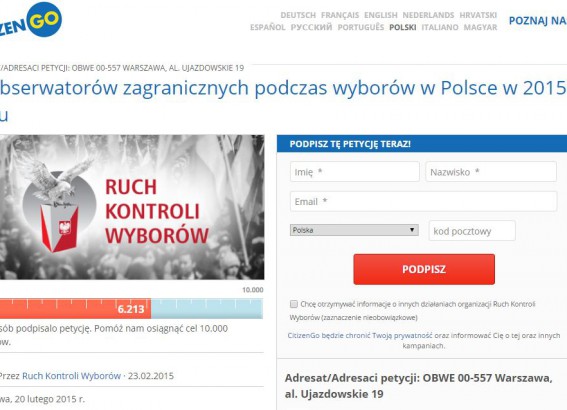Viewport: 567px width, 410px height.
Task: Click the Imię input field
Action: point(354,172)
